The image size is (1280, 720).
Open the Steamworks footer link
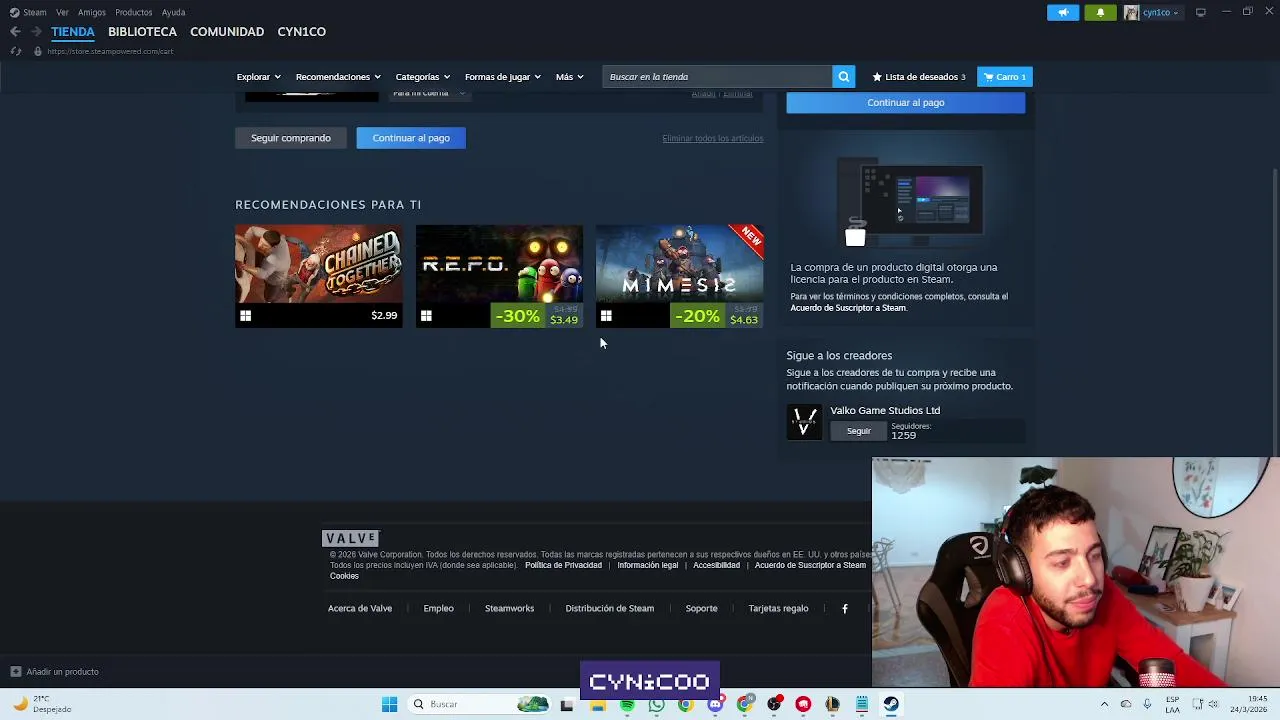click(x=509, y=608)
